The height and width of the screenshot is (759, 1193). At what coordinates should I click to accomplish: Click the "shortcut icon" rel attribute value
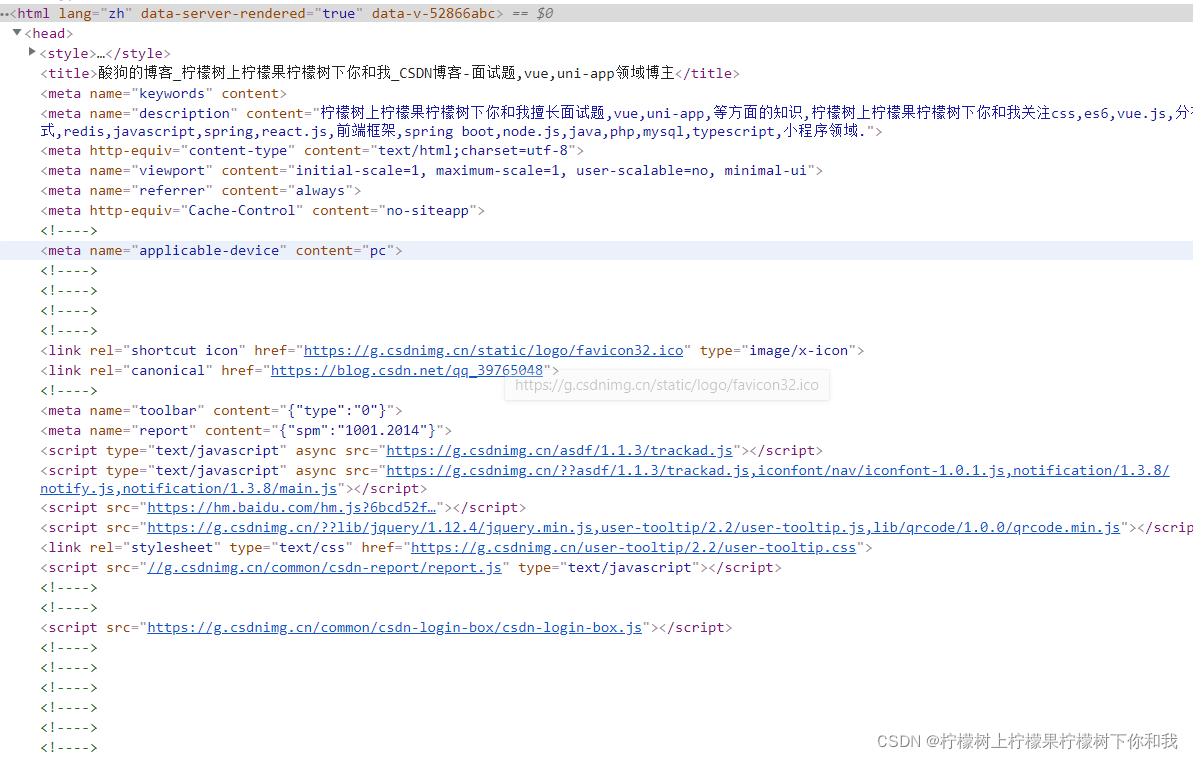coord(185,351)
